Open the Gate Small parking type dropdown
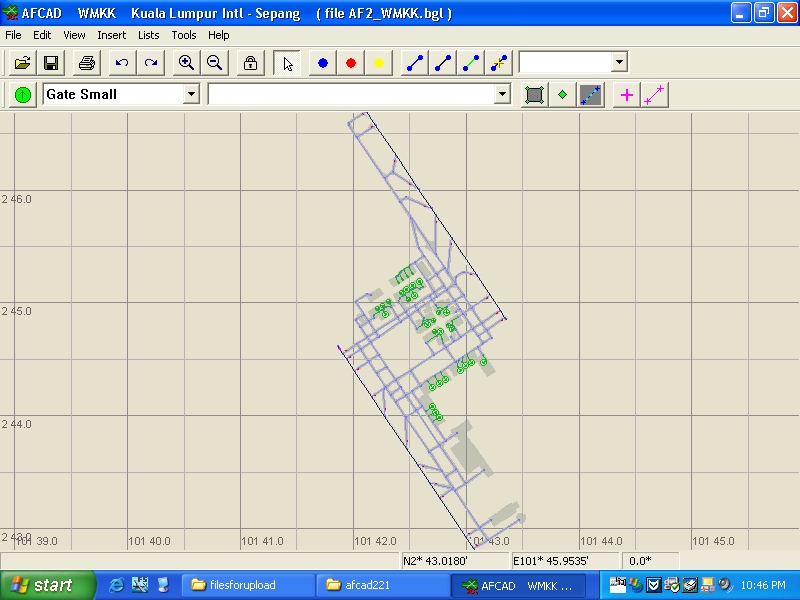800x600 pixels. click(x=191, y=94)
